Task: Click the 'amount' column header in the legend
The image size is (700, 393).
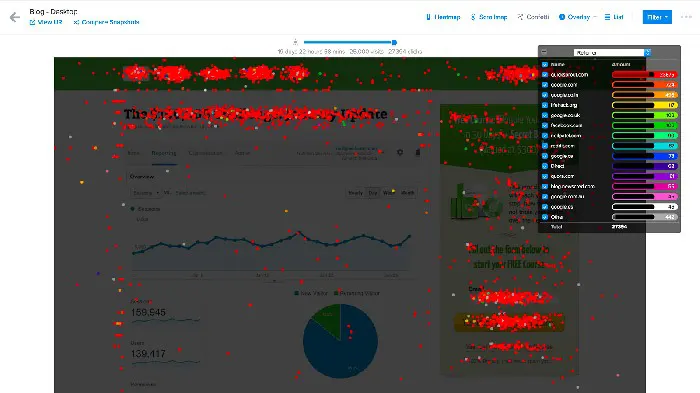Action: [621, 64]
